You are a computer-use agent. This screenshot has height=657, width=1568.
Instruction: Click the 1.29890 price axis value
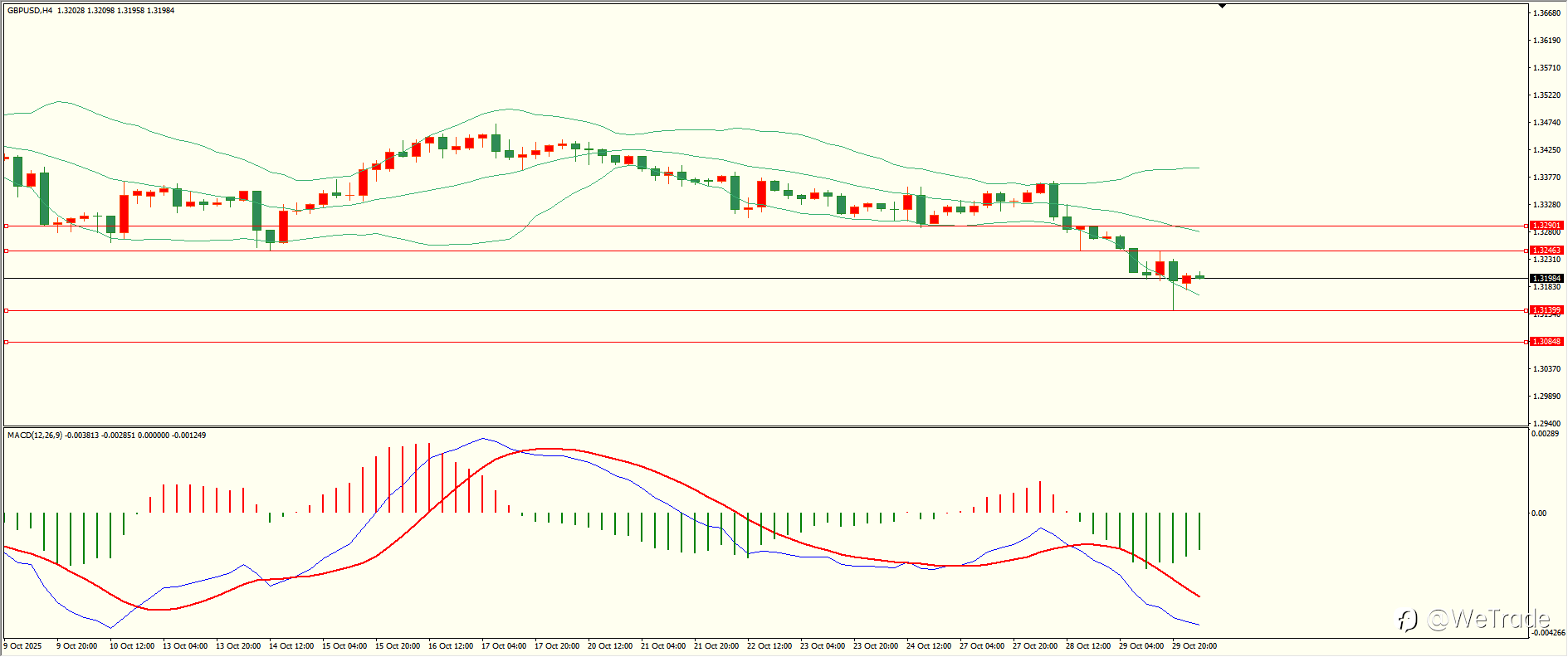click(x=1546, y=397)
